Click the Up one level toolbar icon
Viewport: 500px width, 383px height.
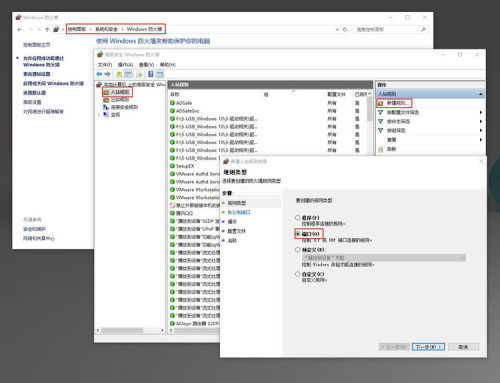point(119,74)
